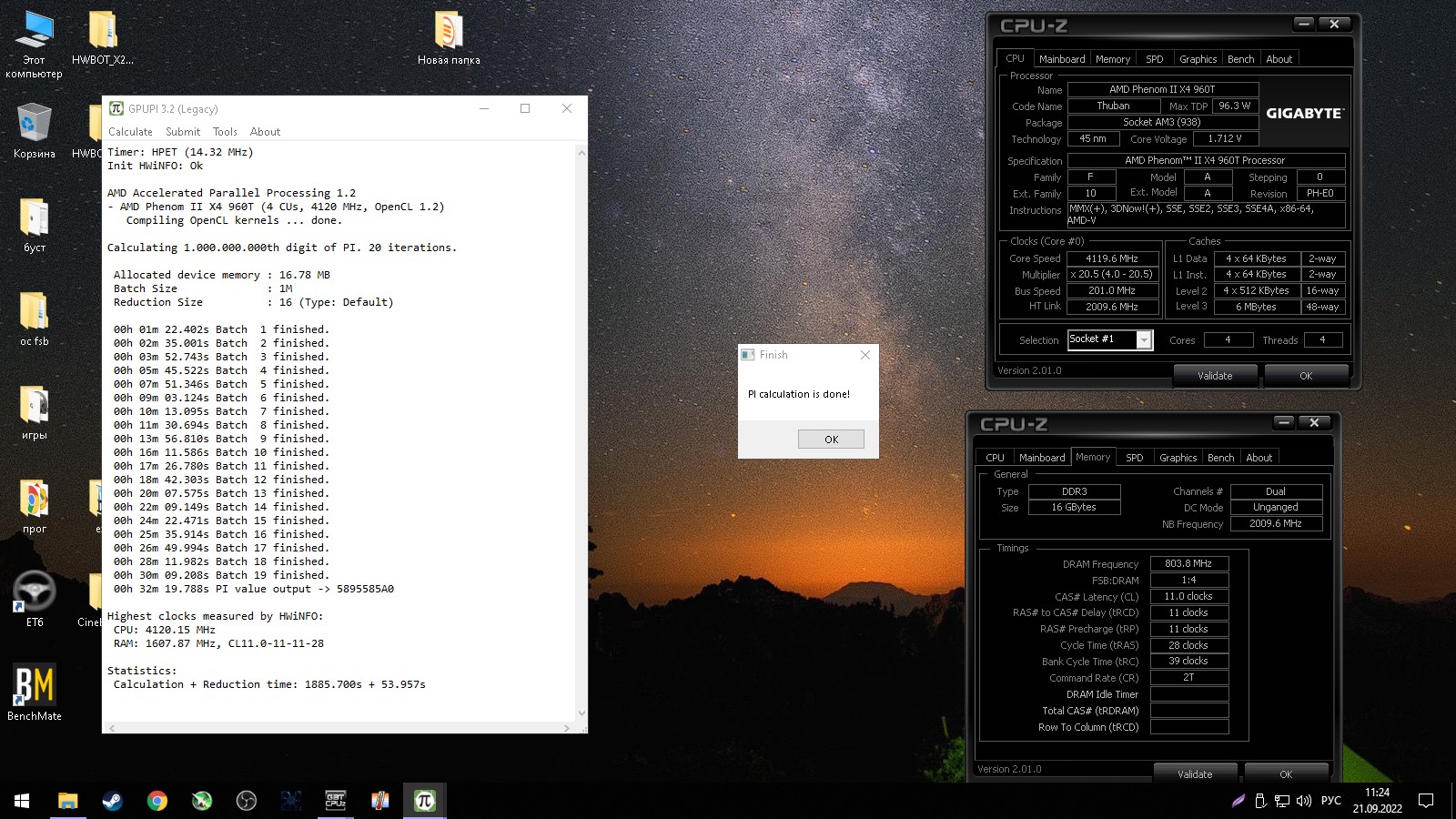Viewport: 1456px width, 819px height.
Task: Open the HWBOT_X2... folder on desktop
Action: point(103,39)
